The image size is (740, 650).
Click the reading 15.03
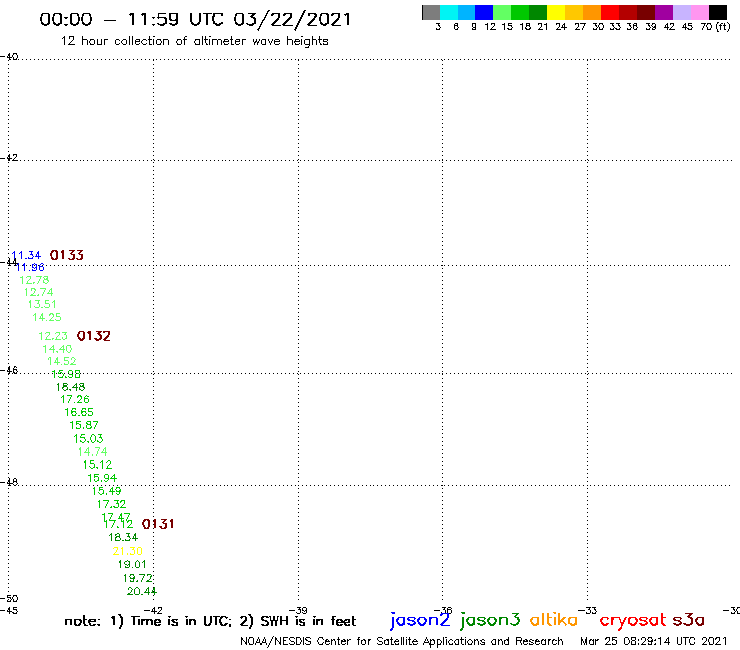(x=88, y=439)
